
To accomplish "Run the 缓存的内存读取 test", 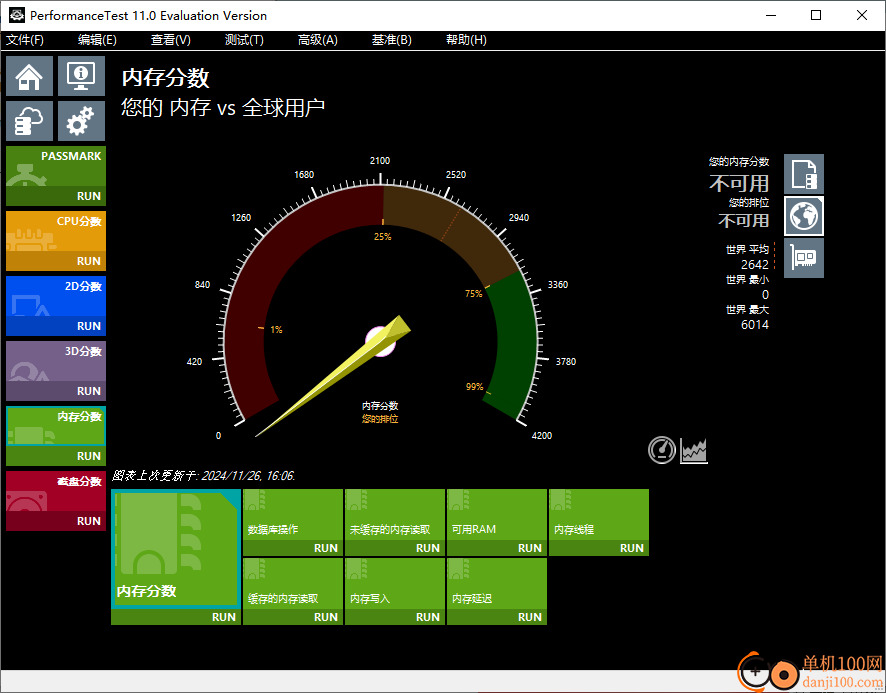I will [x=293, y=617].
